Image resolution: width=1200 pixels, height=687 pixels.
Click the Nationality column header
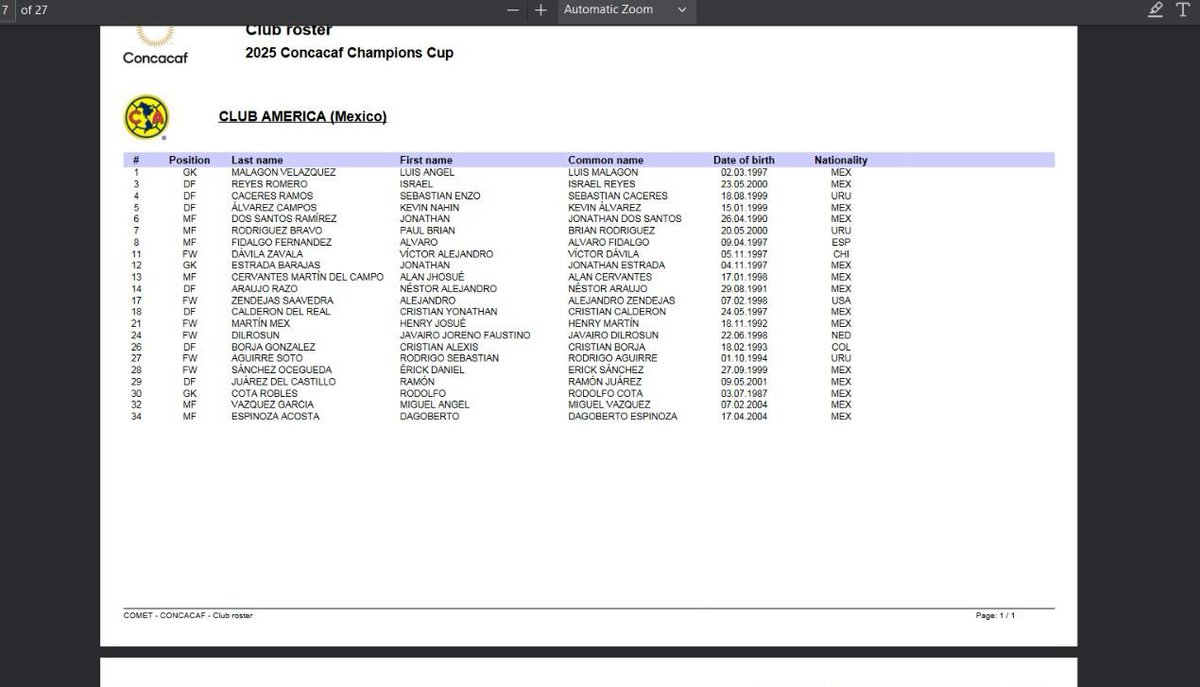[841, 160]
